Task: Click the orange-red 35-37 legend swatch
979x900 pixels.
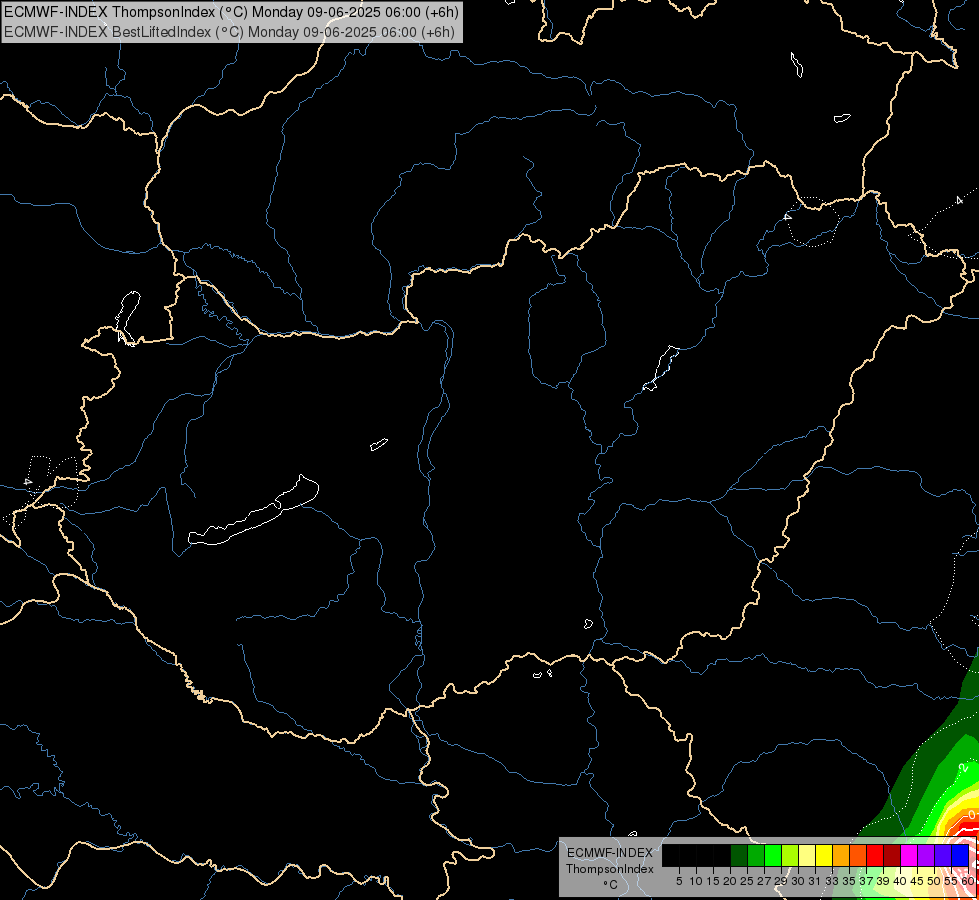Action: tap(858, 856)
